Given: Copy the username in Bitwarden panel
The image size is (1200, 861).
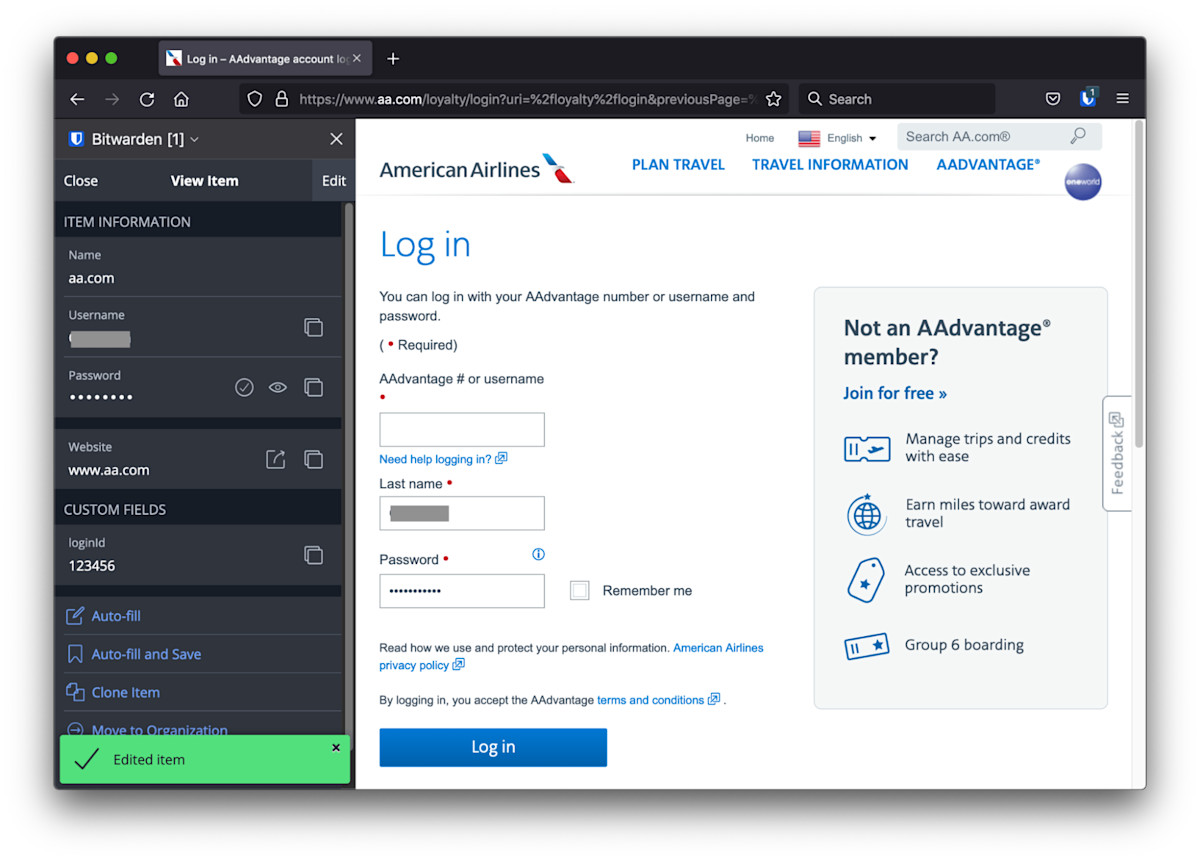Looking at the screenshot, I should coord(313,327).
